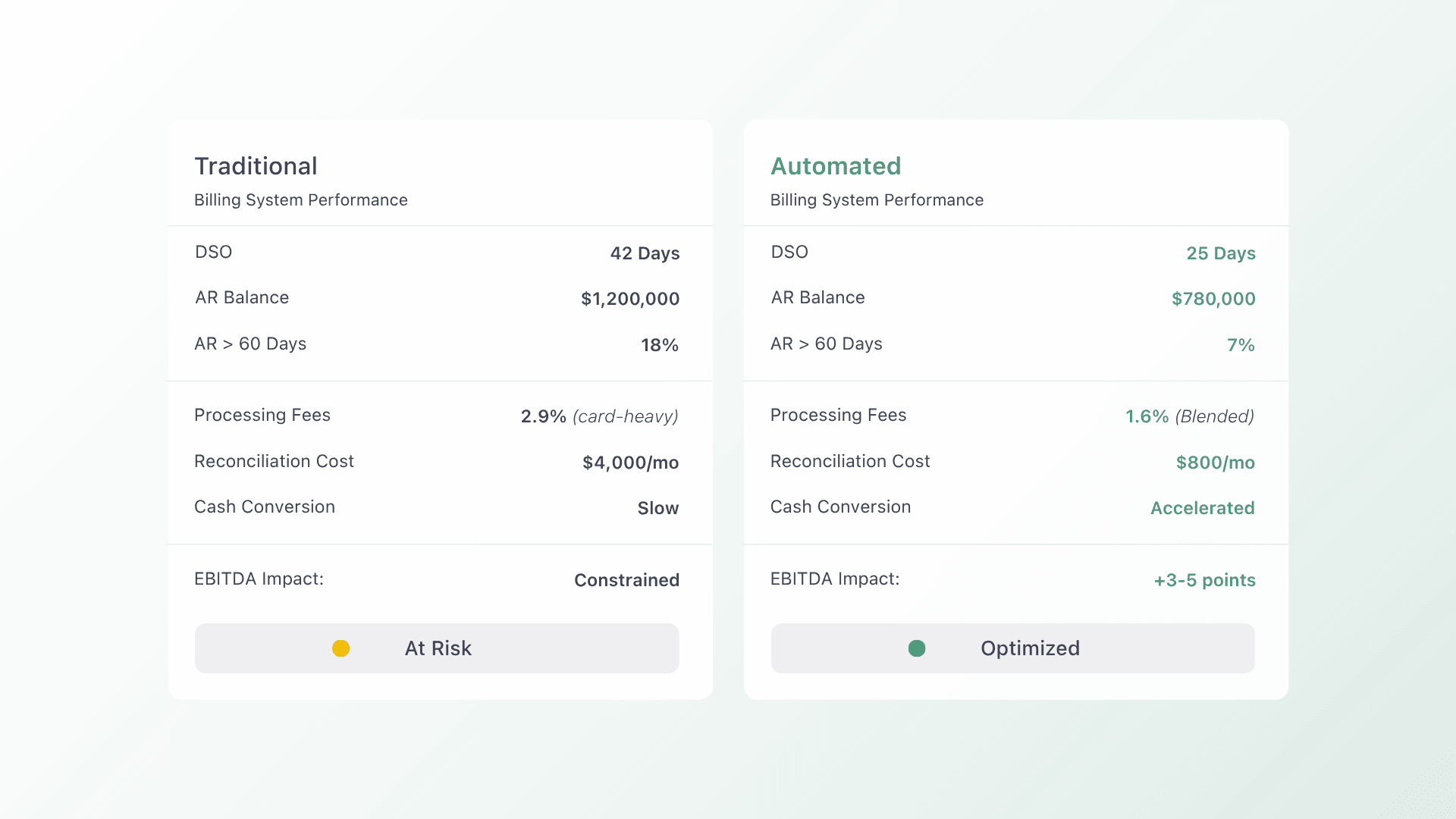Click the yellow At Risk status dot
1456x819 pixels.
[x=340, y=648]
